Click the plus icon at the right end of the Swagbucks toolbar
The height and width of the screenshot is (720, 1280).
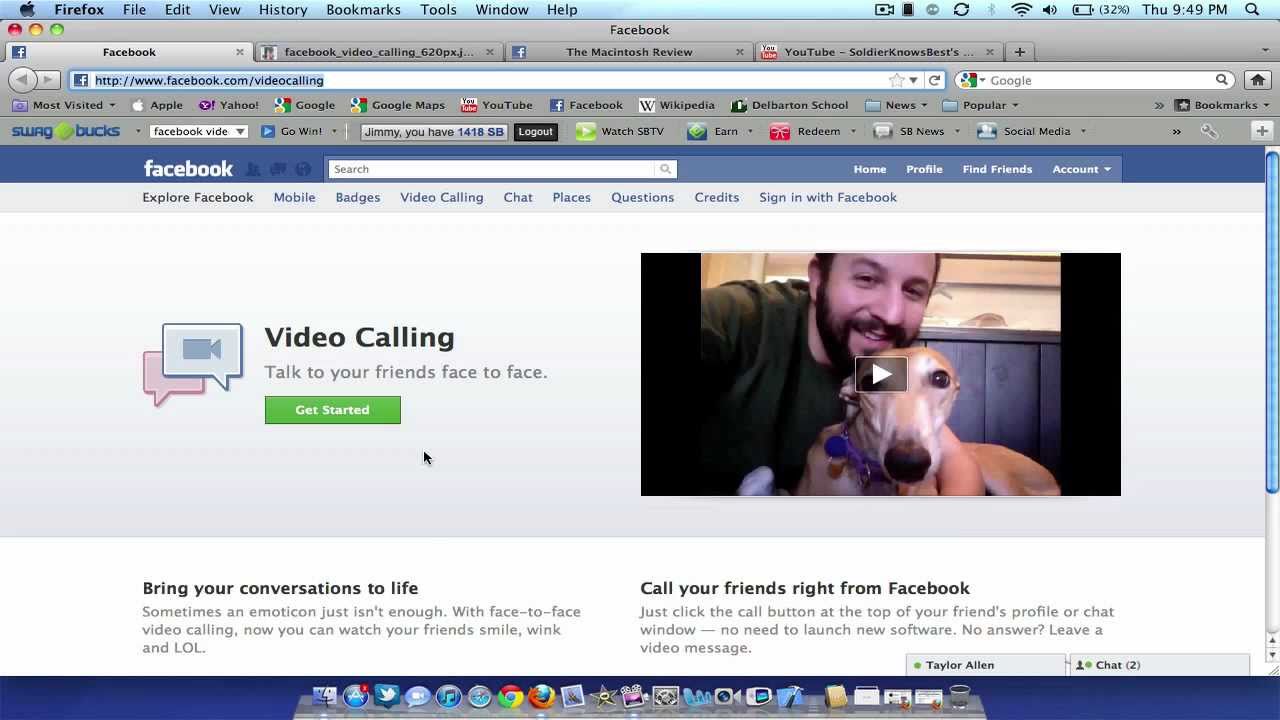tap(1262, 131)
